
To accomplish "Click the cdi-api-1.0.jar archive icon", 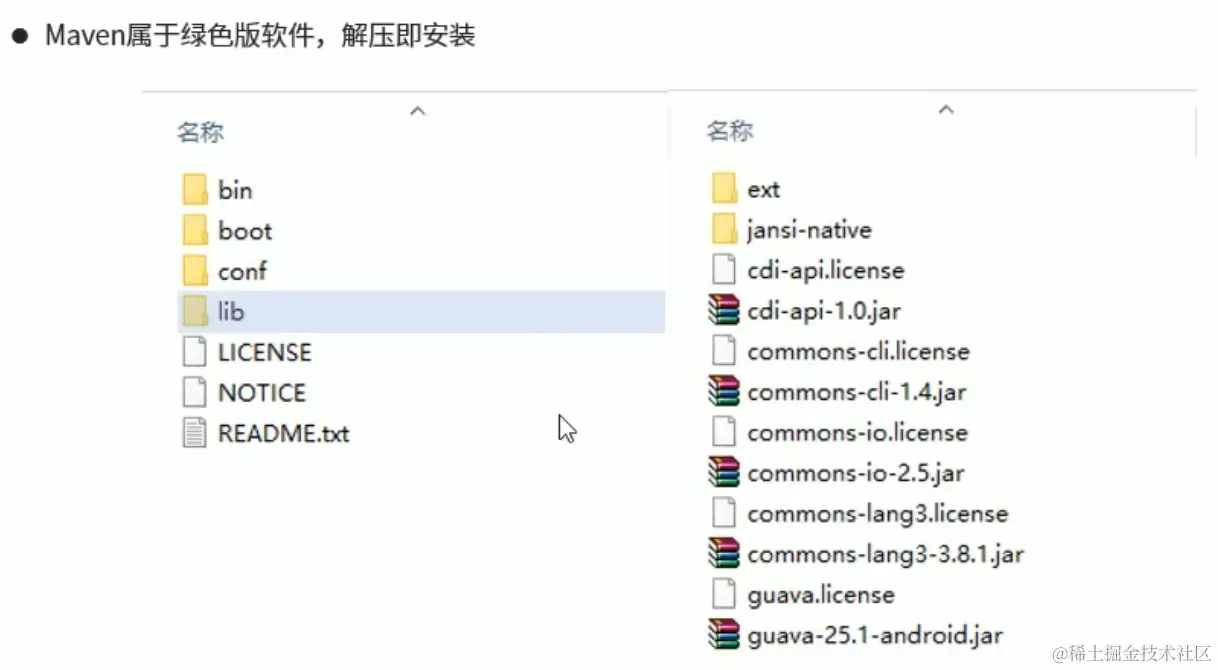I will coord(723,311).
